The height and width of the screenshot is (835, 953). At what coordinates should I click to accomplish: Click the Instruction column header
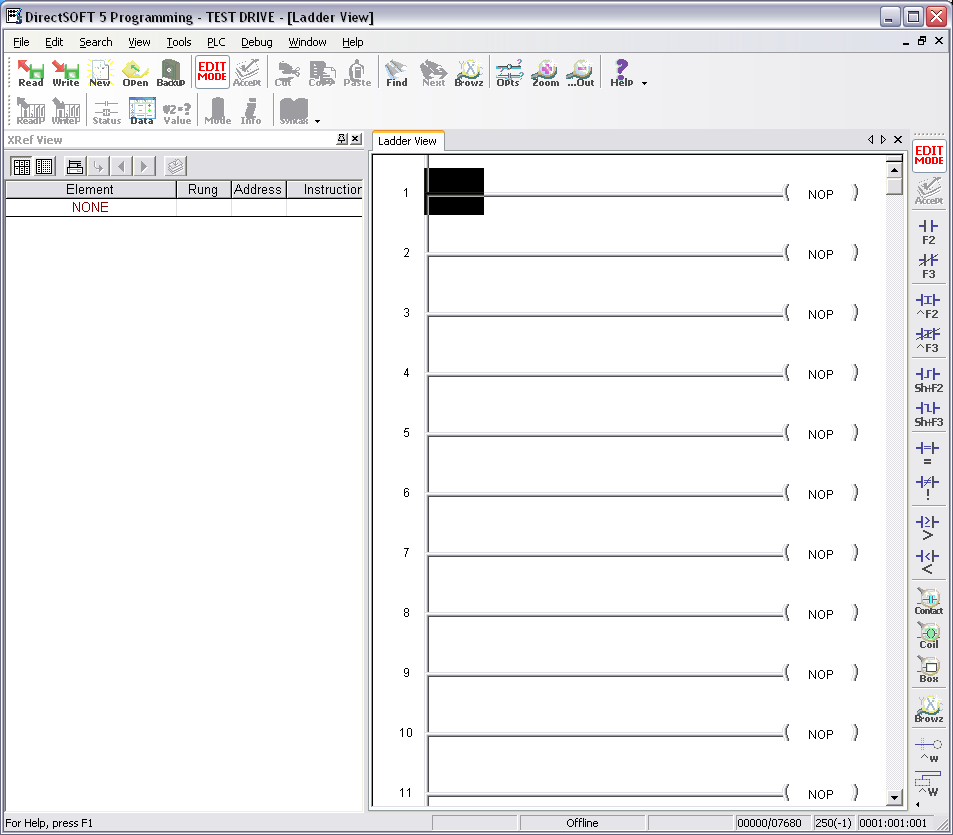click(x=325, y=190)
